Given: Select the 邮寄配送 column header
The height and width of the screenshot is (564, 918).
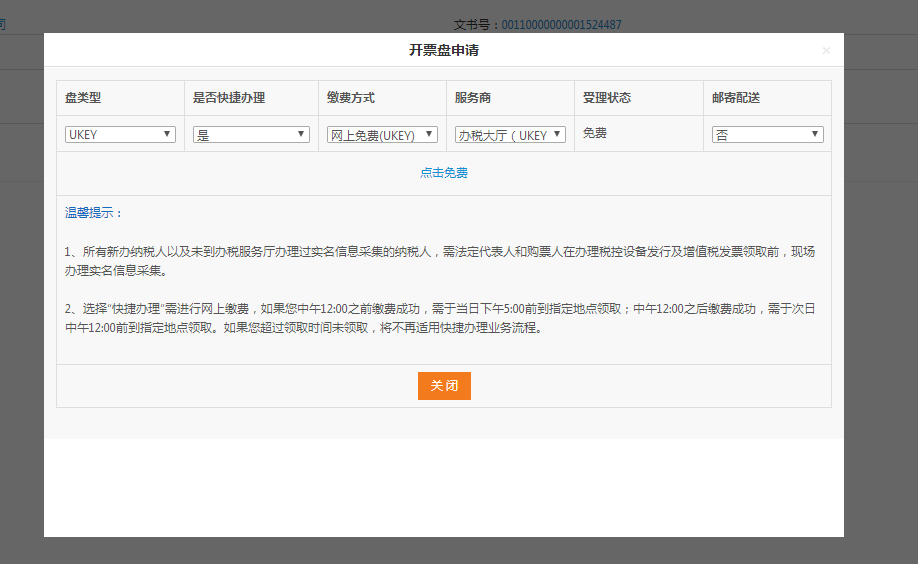Looking at the screenshot, I should (x=735, y=98).
